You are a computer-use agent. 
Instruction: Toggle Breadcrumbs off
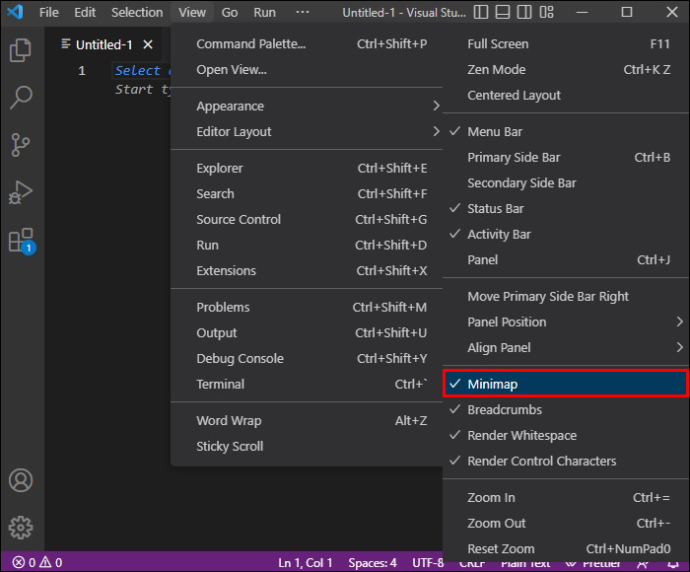(x=565, y=410)
